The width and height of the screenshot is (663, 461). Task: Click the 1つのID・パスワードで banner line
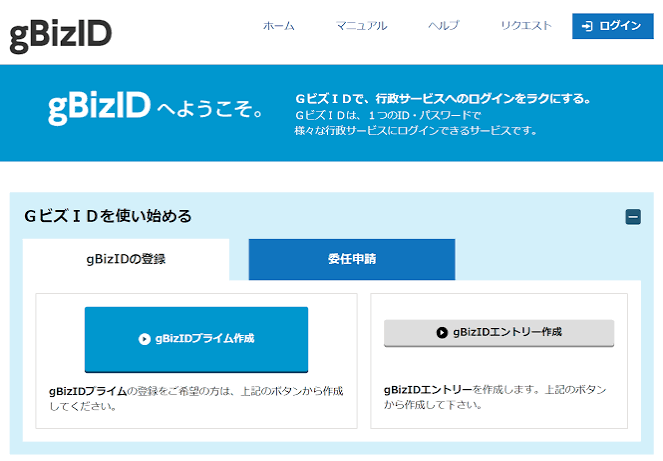(388, 115)
